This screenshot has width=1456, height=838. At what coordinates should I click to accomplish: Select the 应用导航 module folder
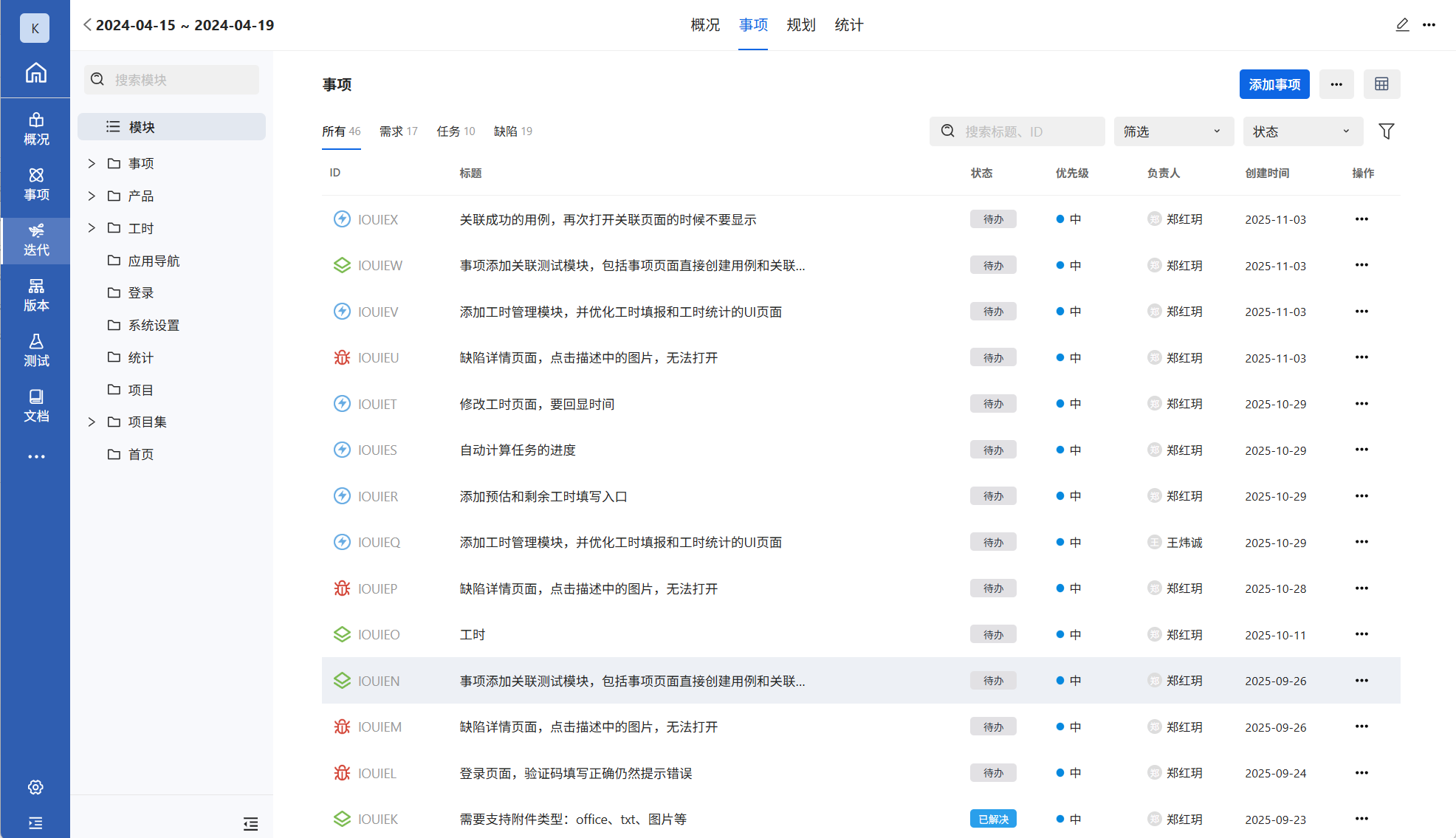pos(154,261)
